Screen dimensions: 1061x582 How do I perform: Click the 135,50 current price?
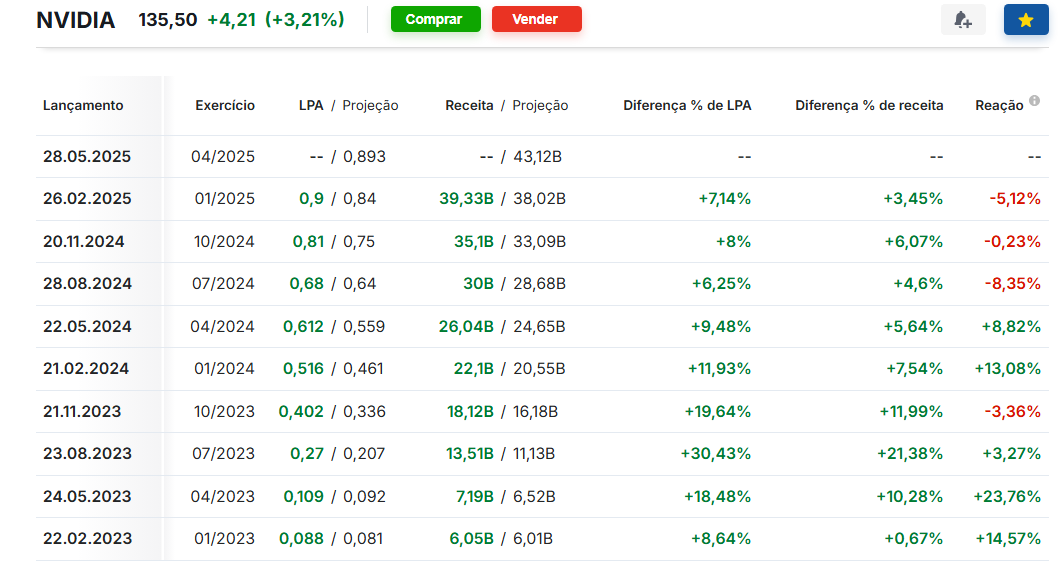(168, 20)
